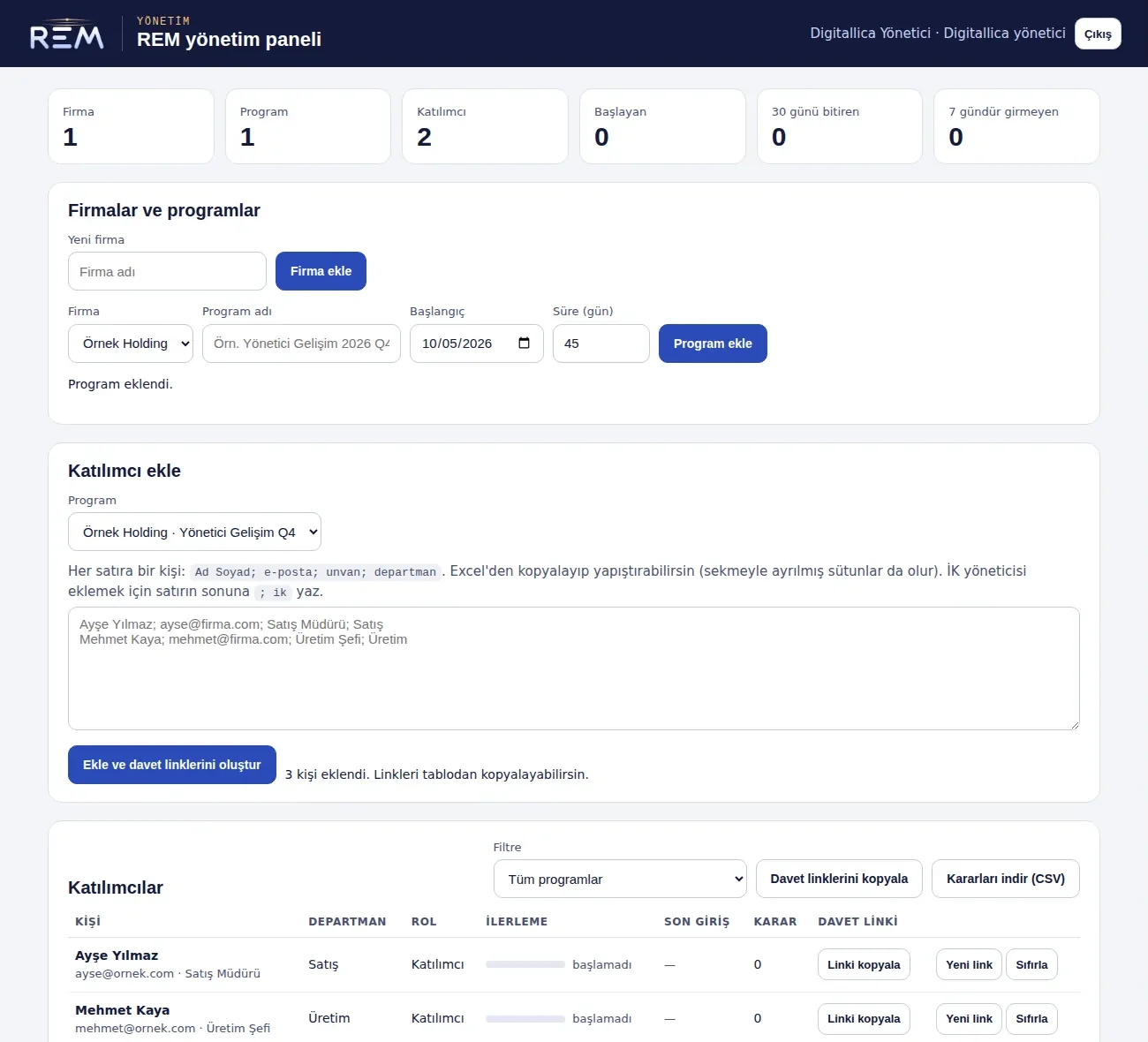Click the 7 gündür girmeyen stat card

click(x=1016, y=126)
